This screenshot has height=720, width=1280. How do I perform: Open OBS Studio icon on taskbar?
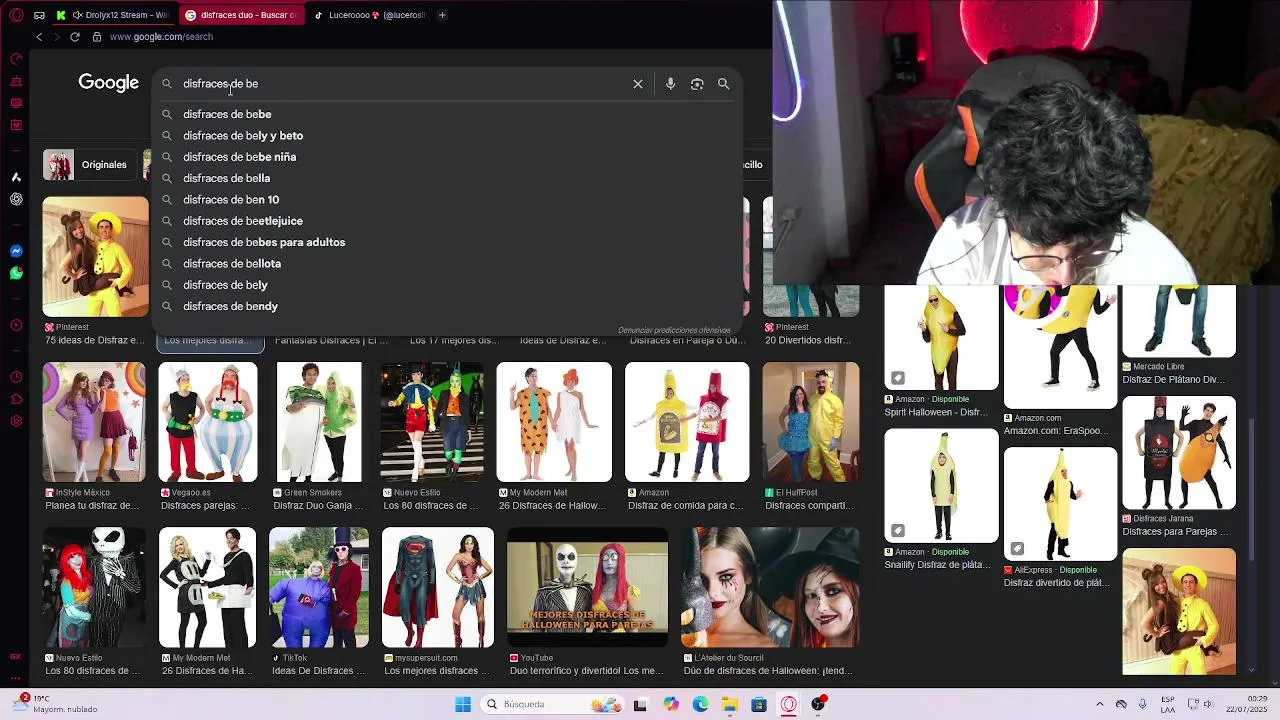[819, 704]
